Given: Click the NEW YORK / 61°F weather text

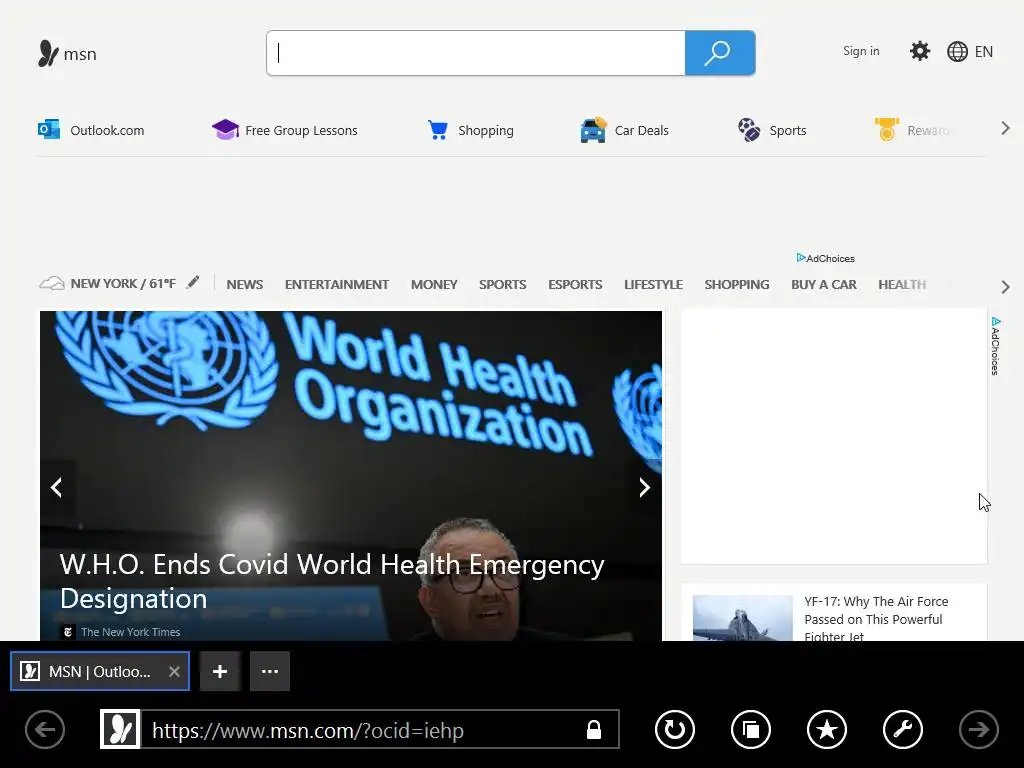Looking at the screenshot, I should pos(123,283).
